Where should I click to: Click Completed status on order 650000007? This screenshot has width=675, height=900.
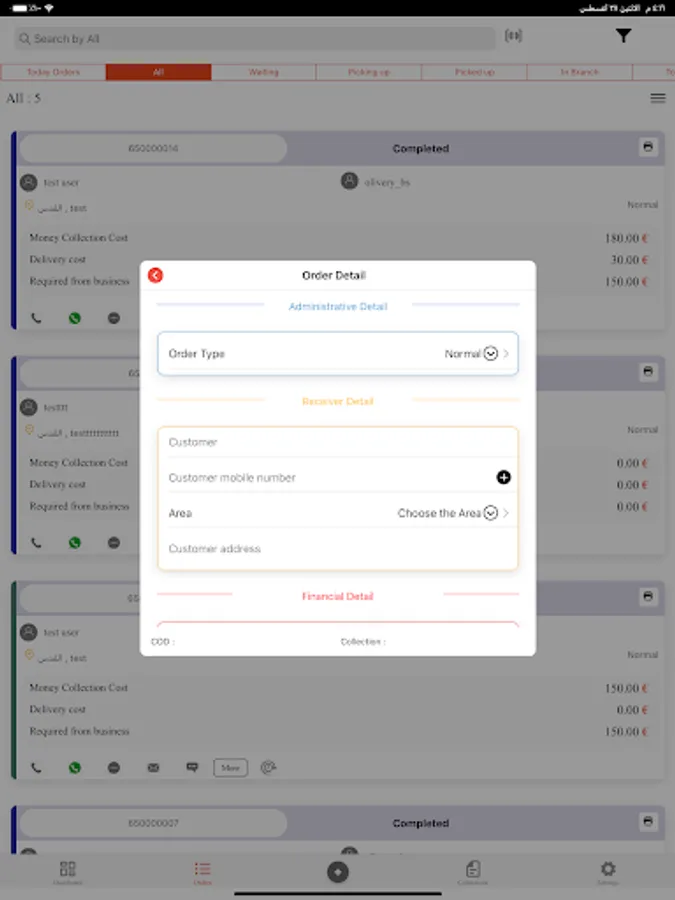421,823
